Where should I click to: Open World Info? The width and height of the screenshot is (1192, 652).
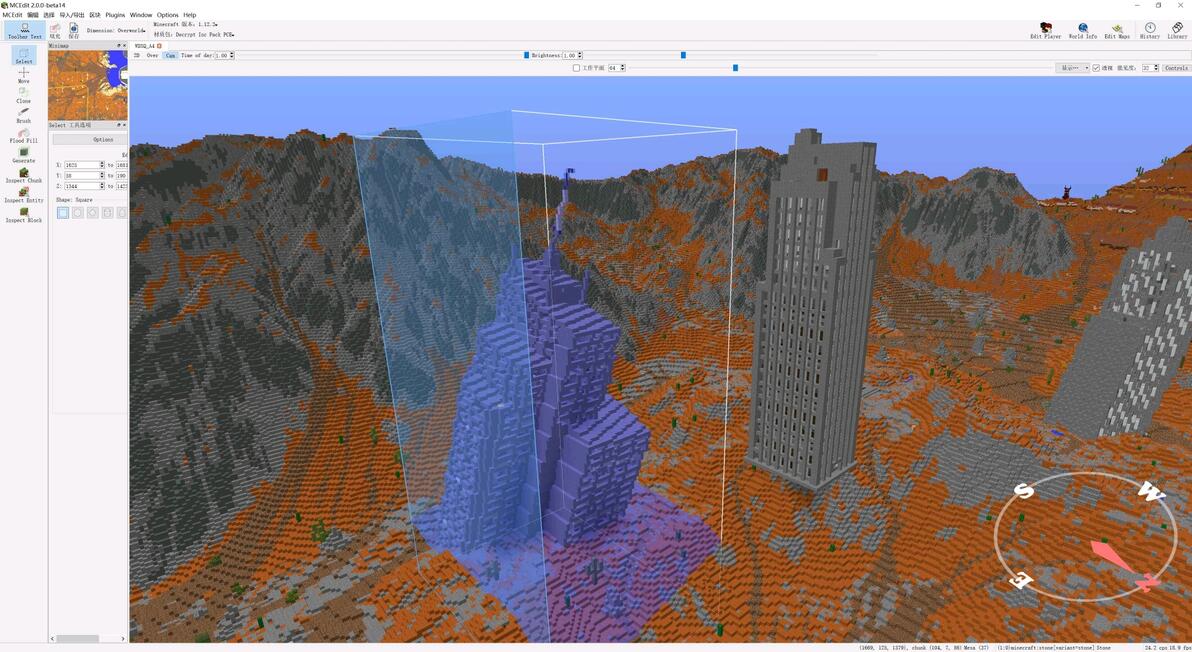pyautogui.click(x=1083, y=30)
